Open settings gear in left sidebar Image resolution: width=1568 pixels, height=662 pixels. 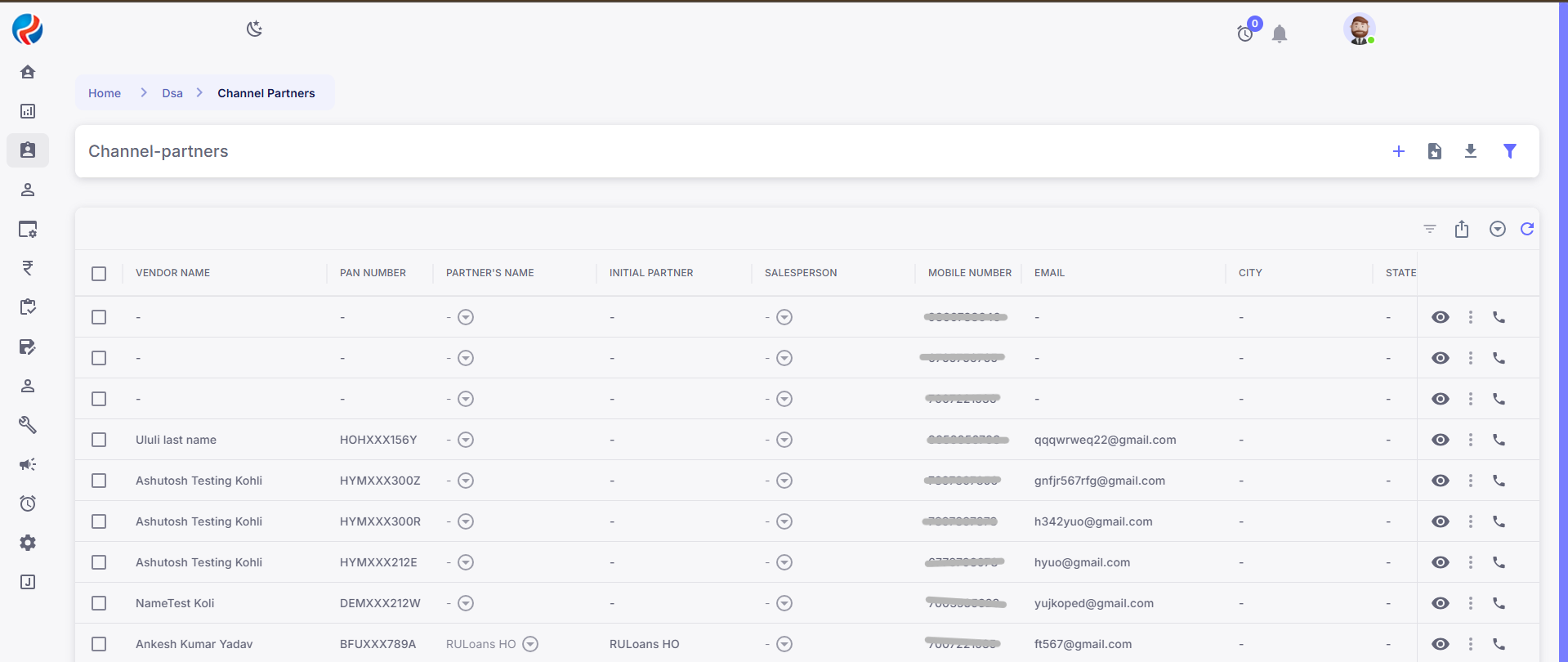[28, 543]
